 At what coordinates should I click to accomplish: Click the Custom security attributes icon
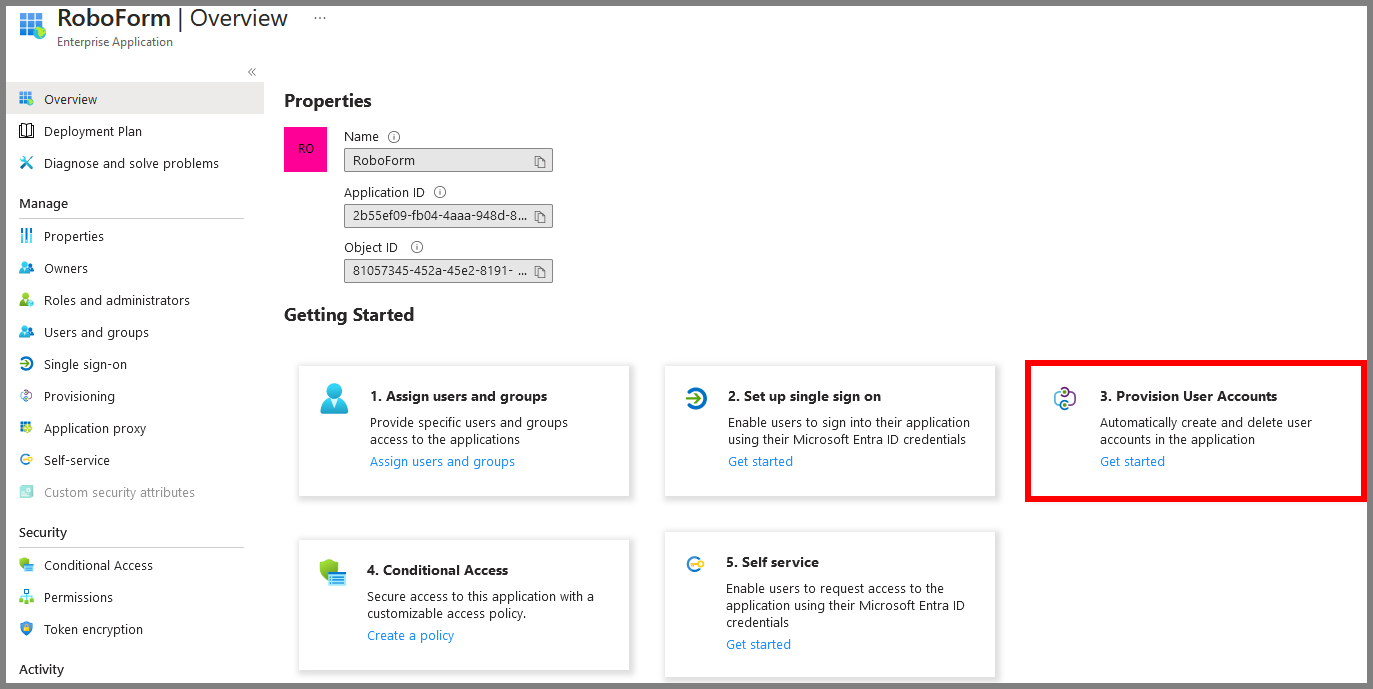[x=26, y=492]
